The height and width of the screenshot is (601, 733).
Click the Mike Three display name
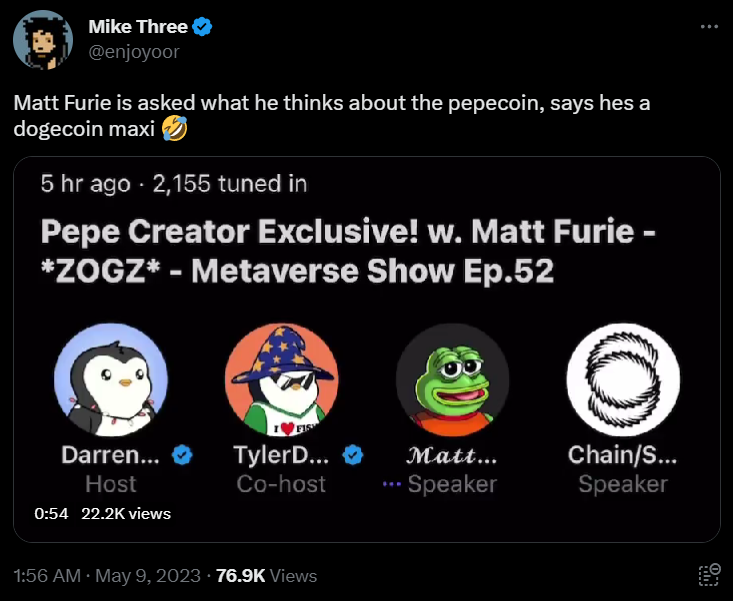[145, 28]
